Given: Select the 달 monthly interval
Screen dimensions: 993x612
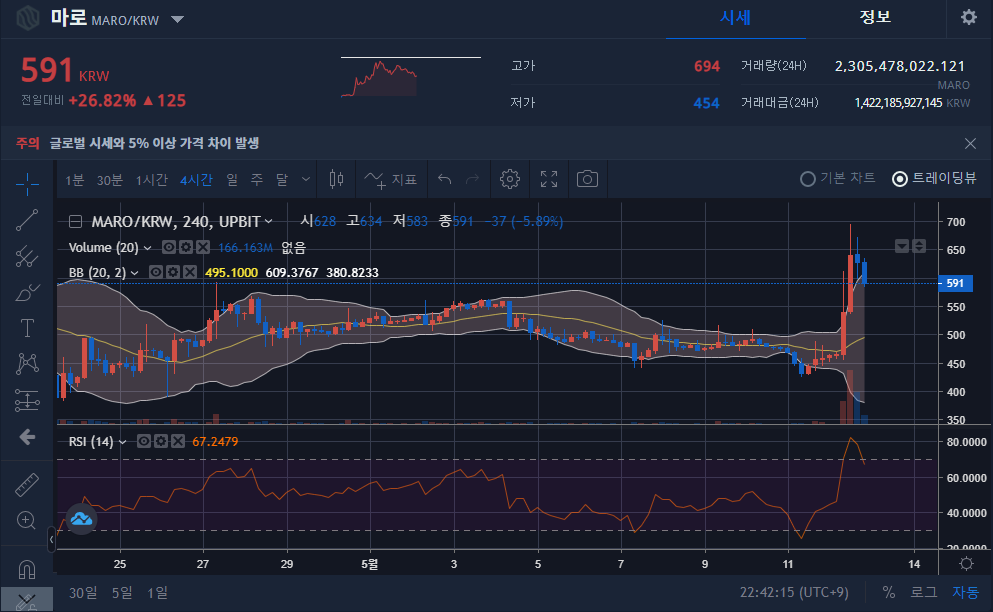Looking at the screenshot, I should coord(282,180).
